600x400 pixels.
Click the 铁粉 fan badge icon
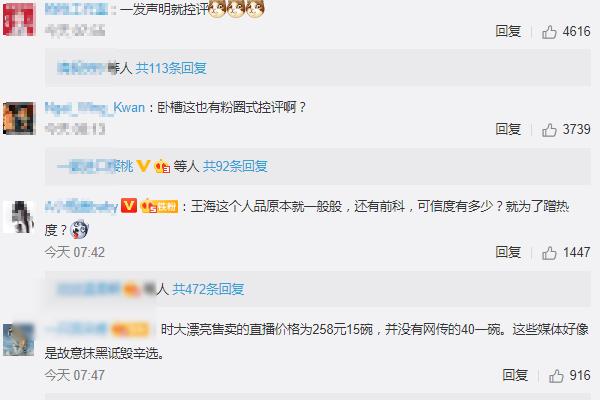coord(159,206)
